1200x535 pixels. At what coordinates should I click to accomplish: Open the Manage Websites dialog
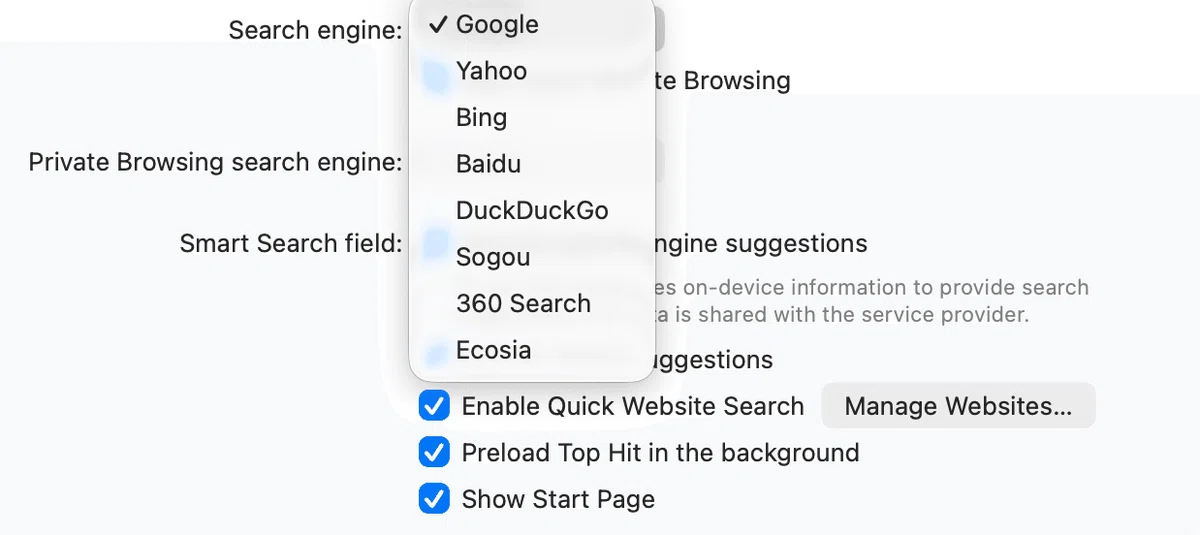click(958, 406)
